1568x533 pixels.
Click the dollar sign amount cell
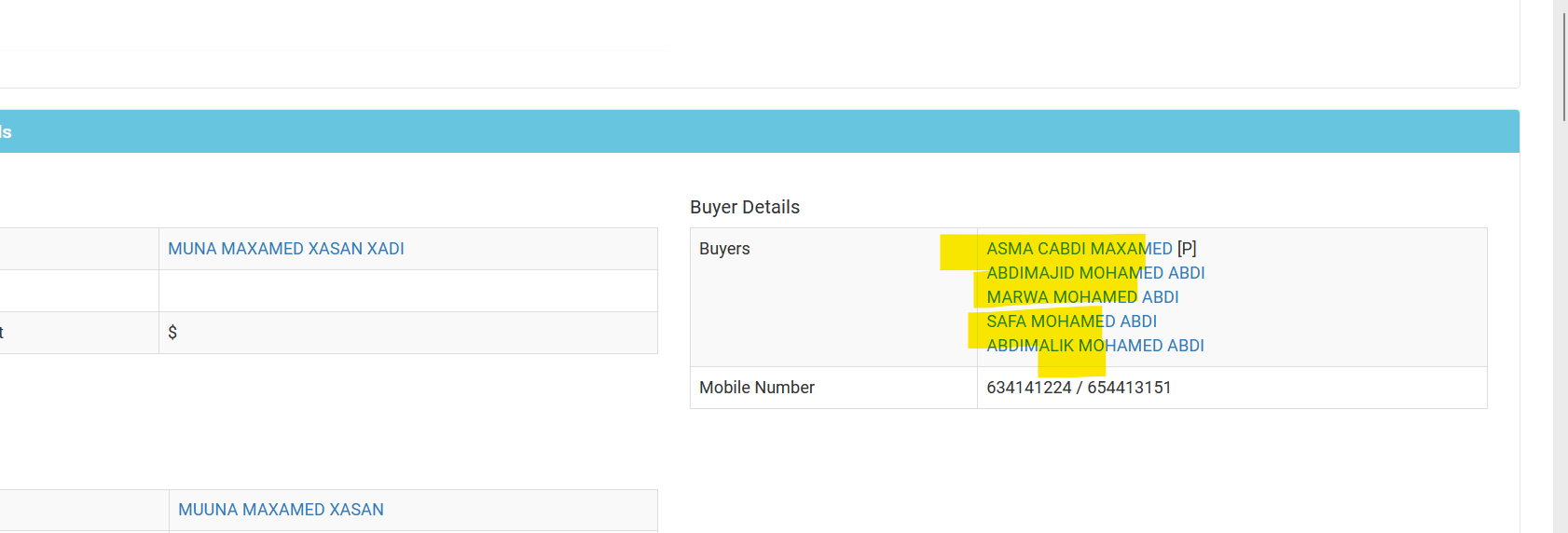pos(408,333)
